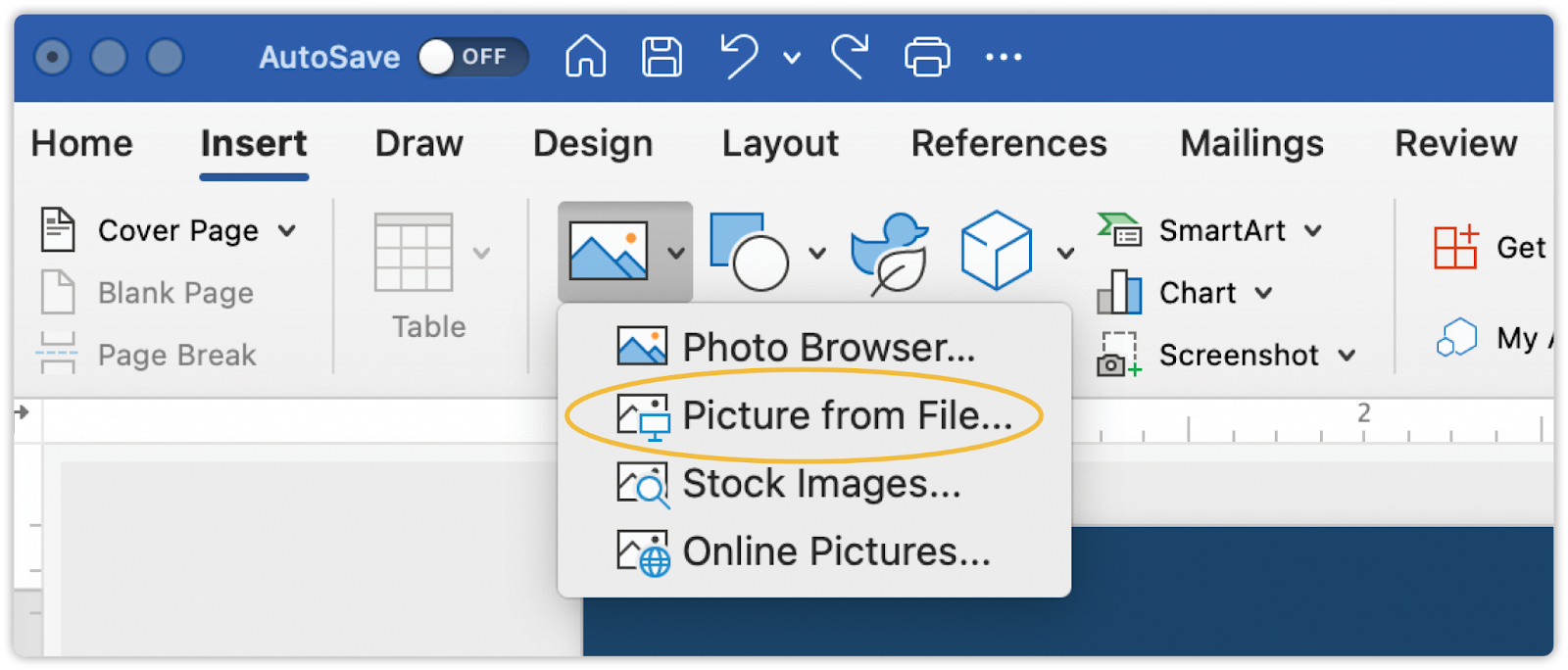This screenshot has height=670, width=1568.
Task: Choose Picture from File menu item
Action: tap(813, 415)
